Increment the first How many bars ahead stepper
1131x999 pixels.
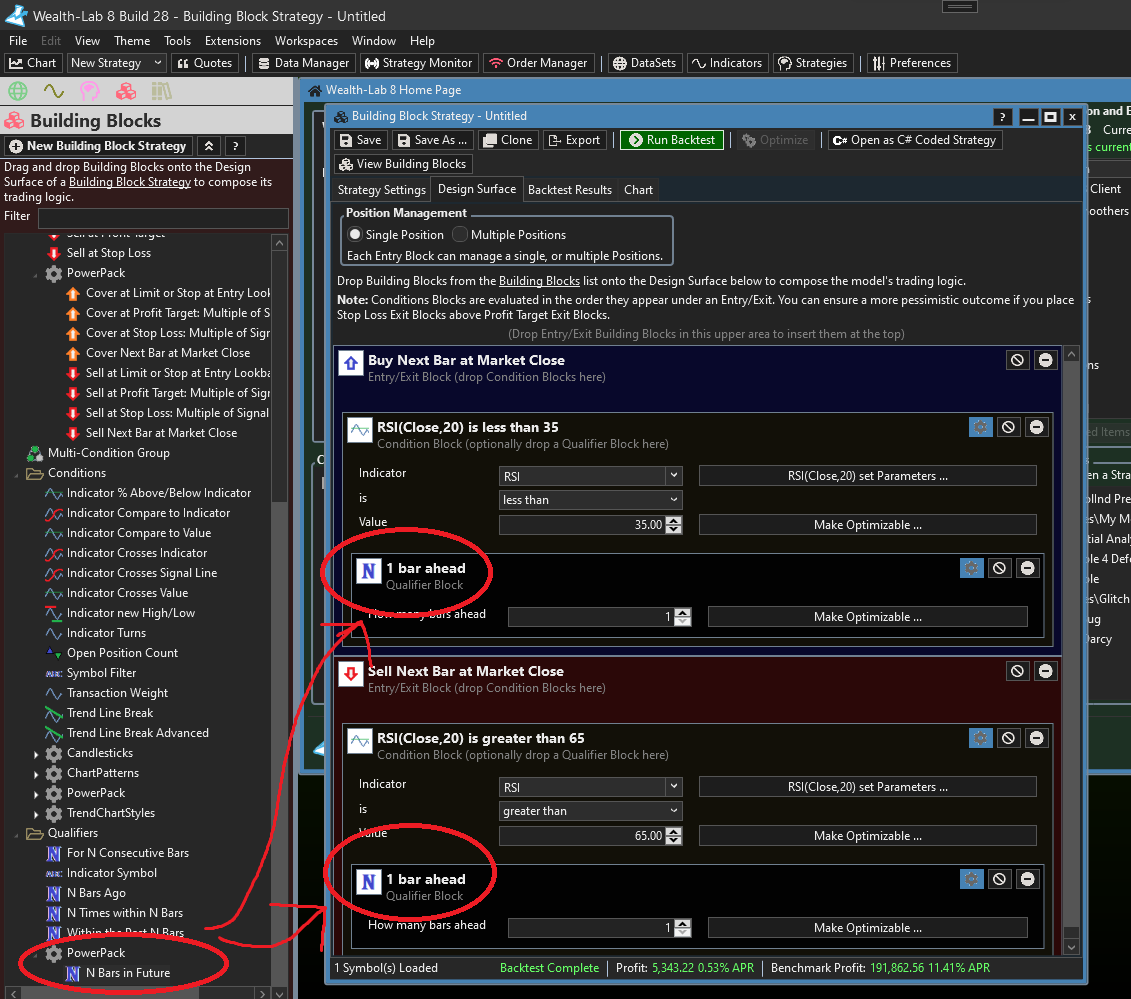pyautogui.click(x=683, y=613)
